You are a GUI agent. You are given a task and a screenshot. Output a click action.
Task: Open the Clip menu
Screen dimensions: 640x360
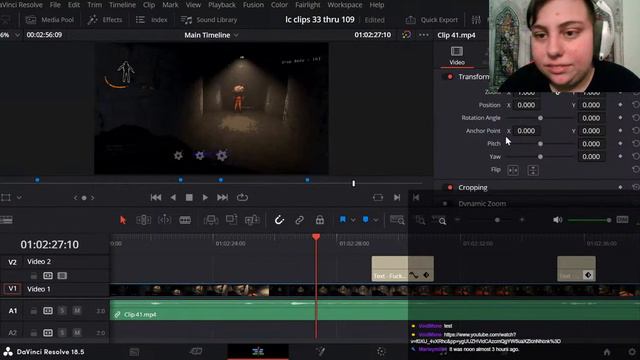pos(149,5)
